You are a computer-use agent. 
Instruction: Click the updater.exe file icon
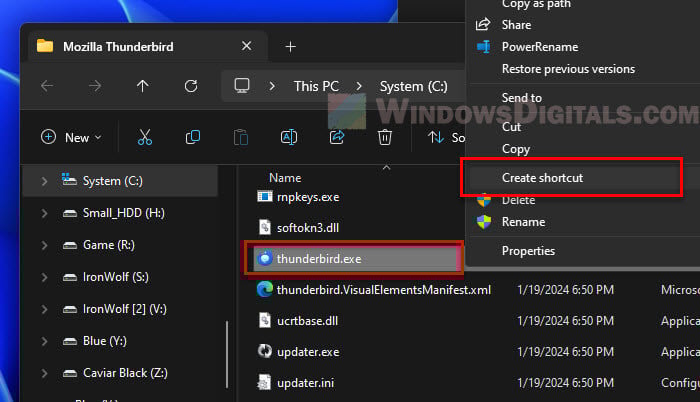coord(265,352)
